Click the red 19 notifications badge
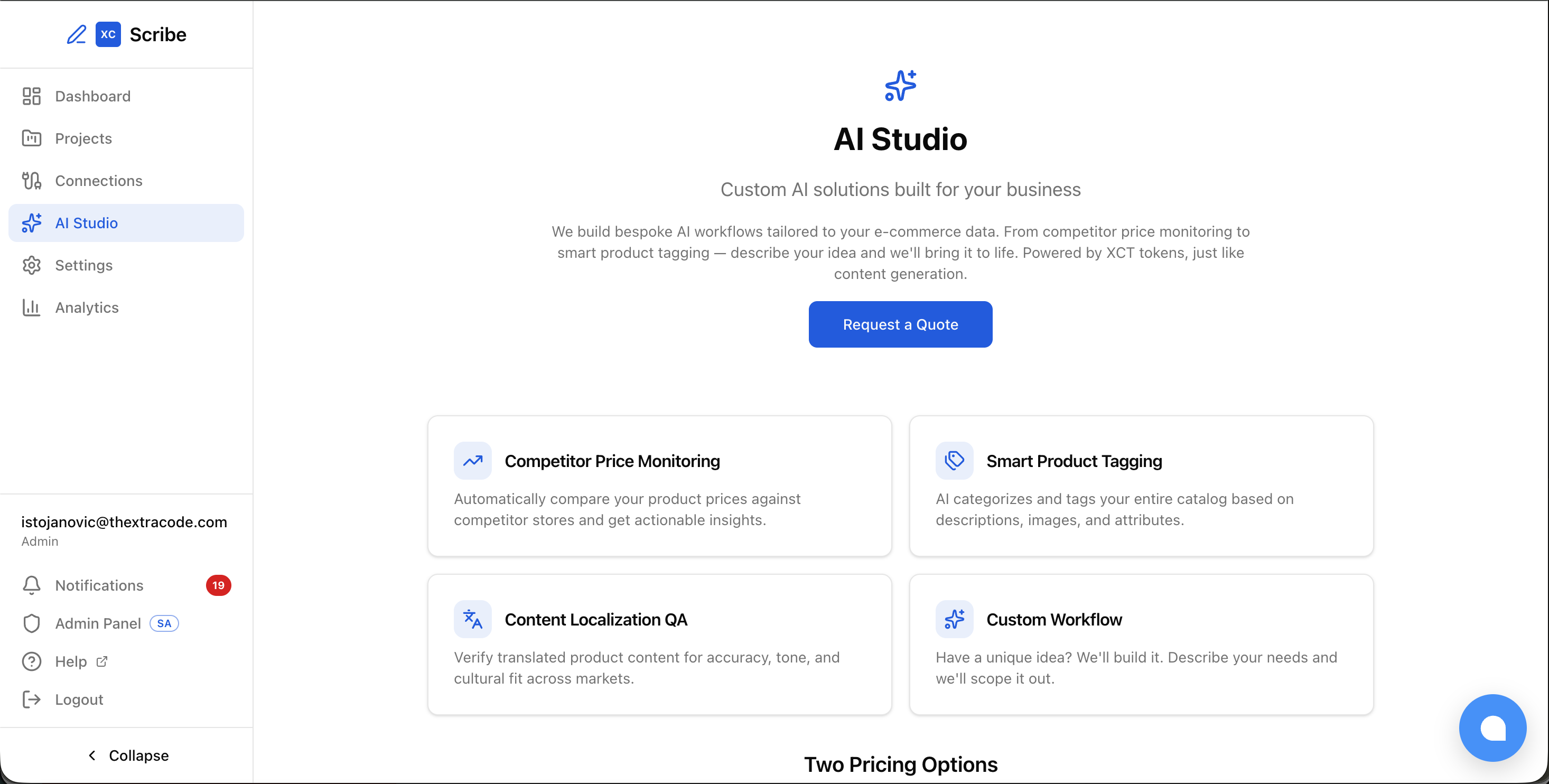 (x=218, y=585)
